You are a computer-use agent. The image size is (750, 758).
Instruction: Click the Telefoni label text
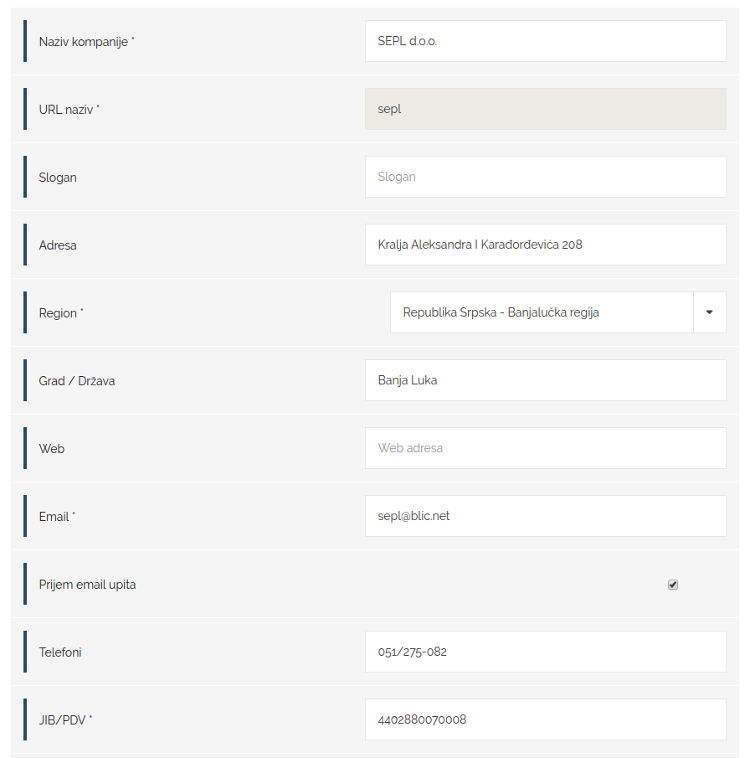coord(60,653)
